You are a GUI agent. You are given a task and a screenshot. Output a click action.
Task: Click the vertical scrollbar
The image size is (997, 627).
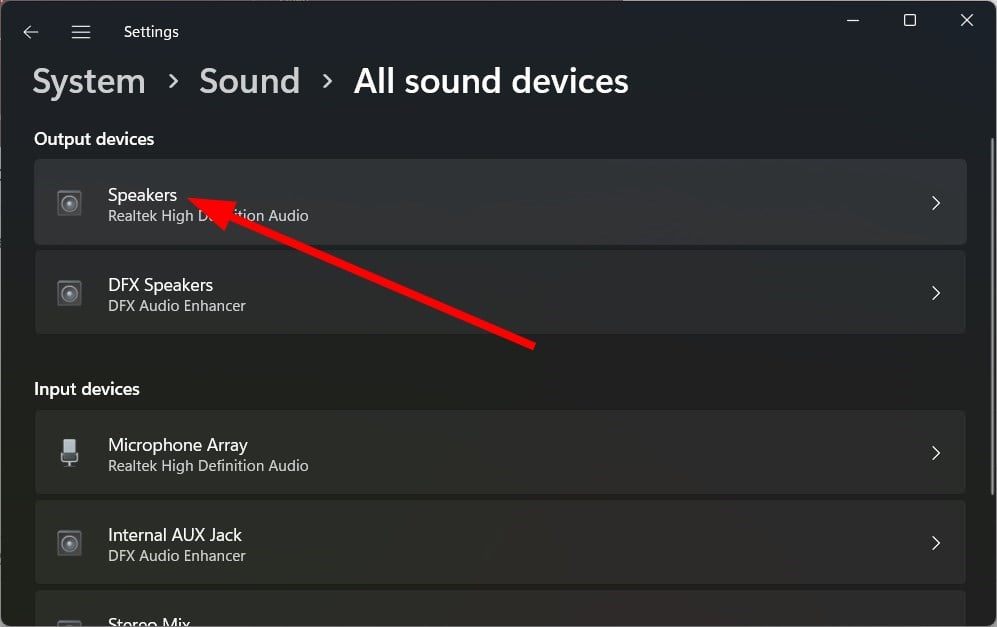(x=991, y=300)
